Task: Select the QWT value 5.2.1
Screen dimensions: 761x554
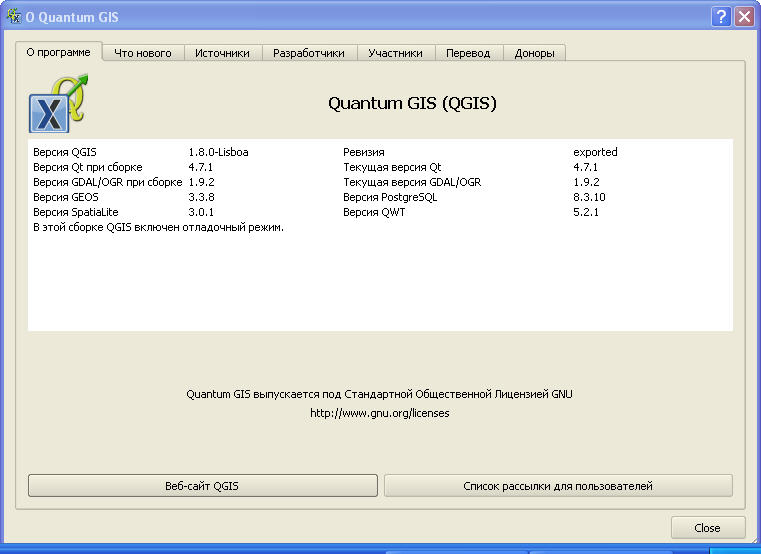Action: click(x=586, y=212)
